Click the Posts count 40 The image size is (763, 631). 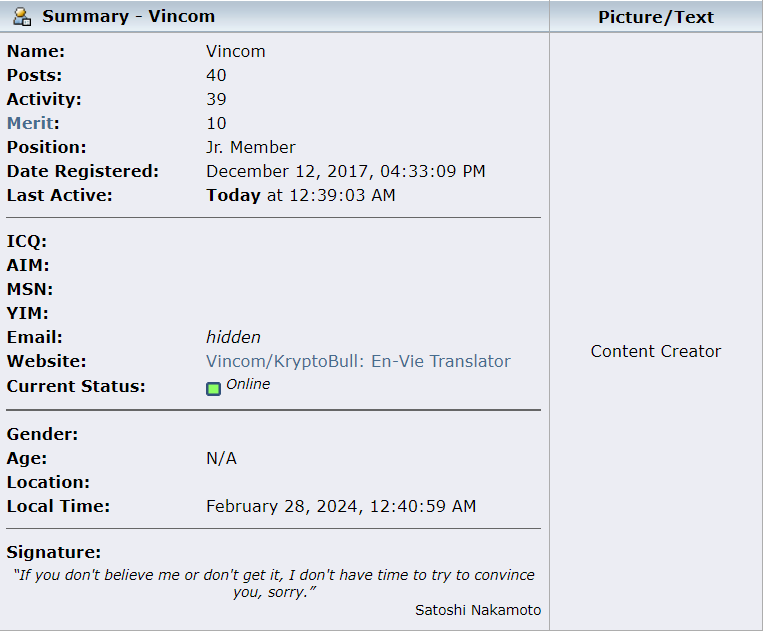(217, 75)
